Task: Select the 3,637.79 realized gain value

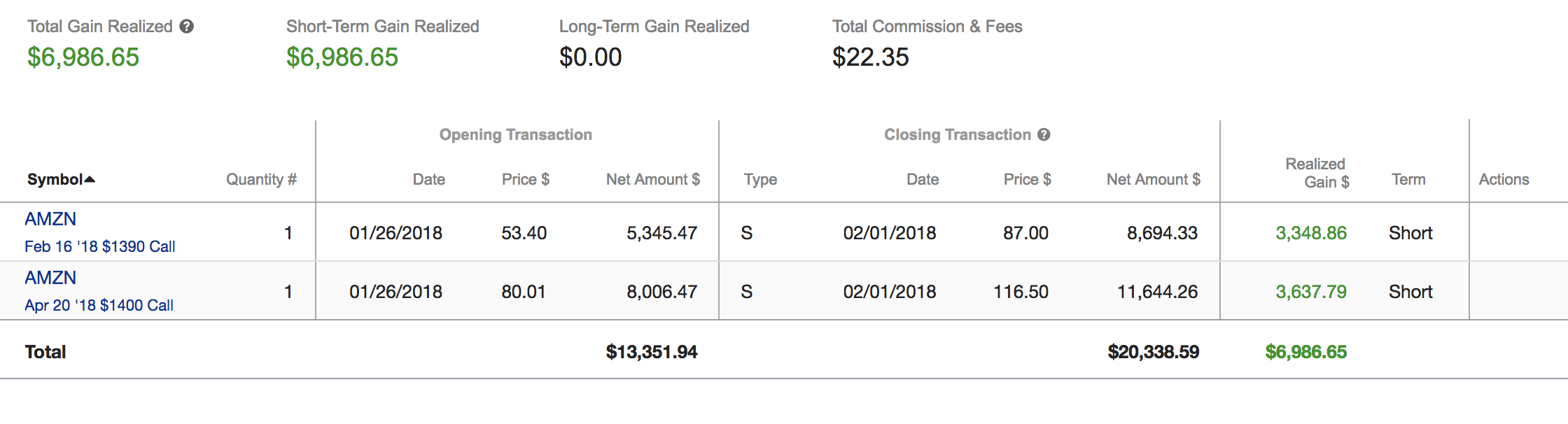Action: tap(1310, 292)
